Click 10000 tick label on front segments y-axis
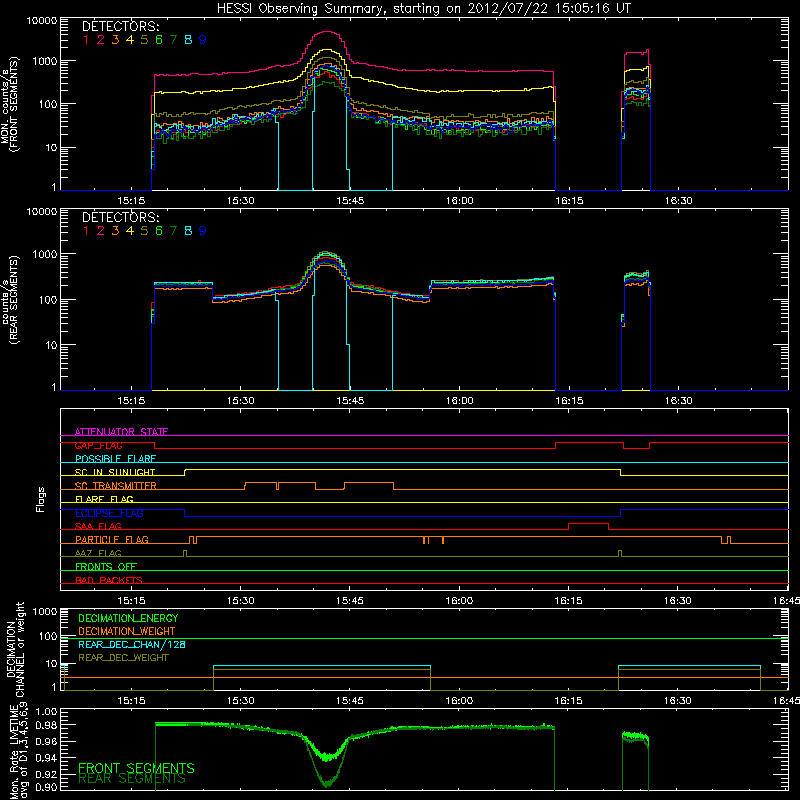800x800 pixels. 42,20
